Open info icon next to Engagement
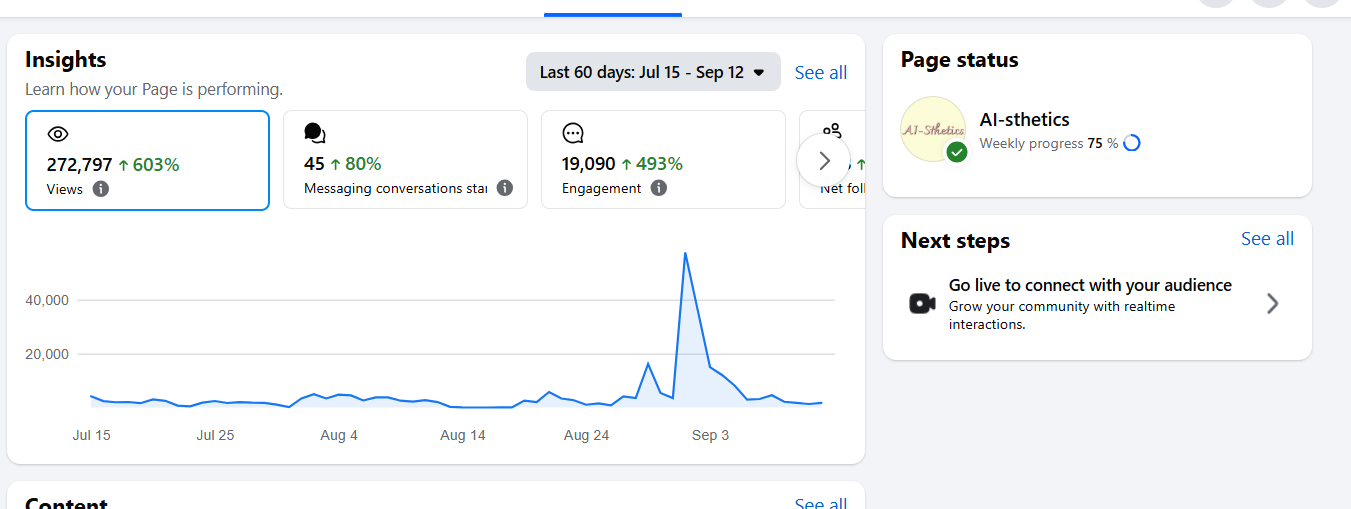The width and height of the screenshot is (1351, 509). pyautogui.click(x=658, y=188)
